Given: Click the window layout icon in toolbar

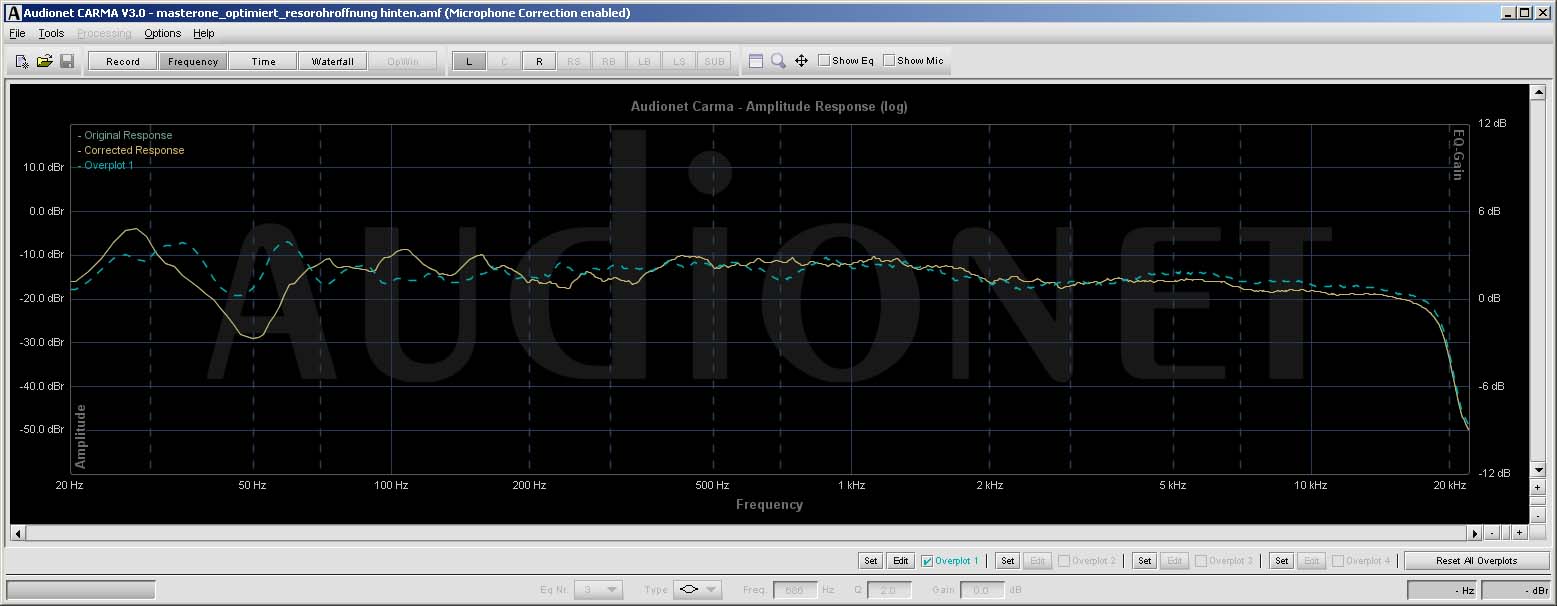Looking at the screenshot, I should [x=756, y=61].
